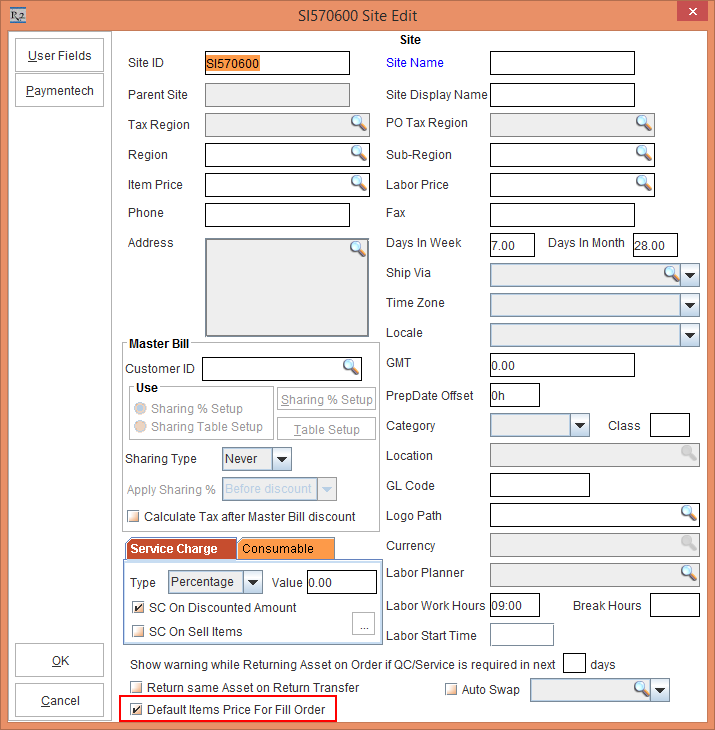Click the Labor Start Time field
This screenshot has width=715, height=730.
point(522,635)
